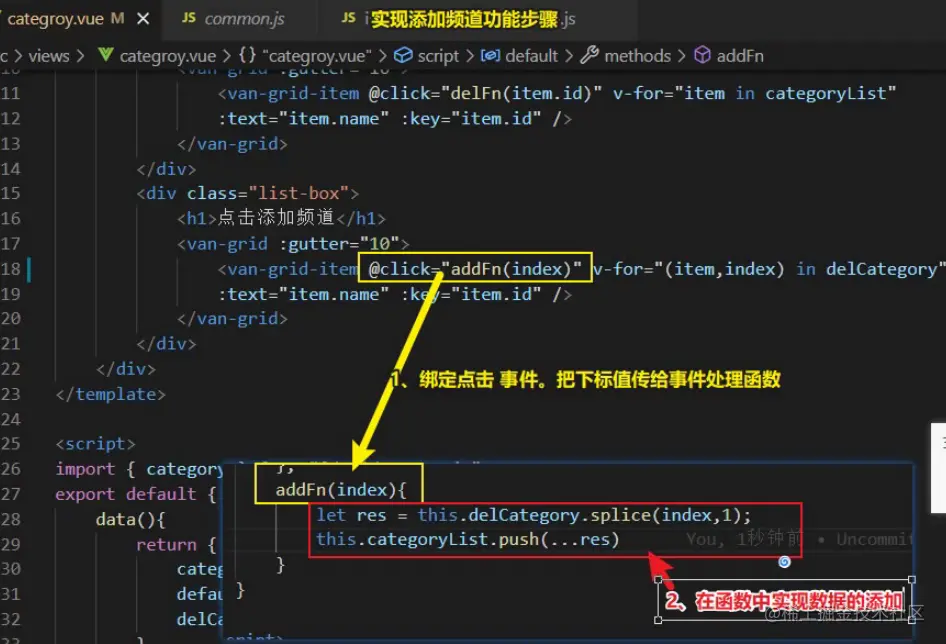Click line number 28 in the gutter
Image resolution: width=946 pixels, height=644 pixels.
[x=10, y=520]
